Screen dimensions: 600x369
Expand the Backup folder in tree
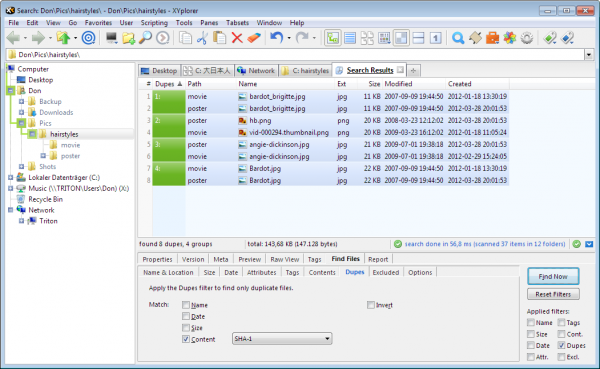pyautogui.click(x=21, y=101)
